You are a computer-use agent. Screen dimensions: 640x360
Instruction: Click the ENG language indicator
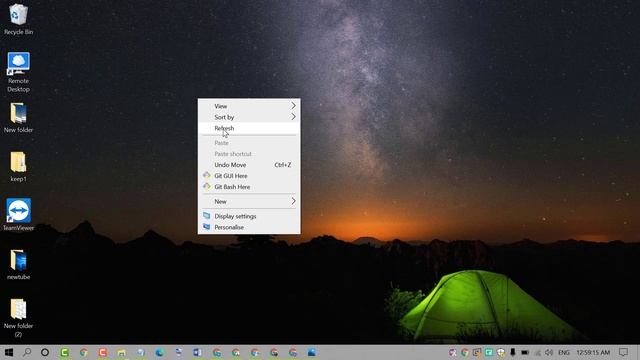(x=564, y=353)
